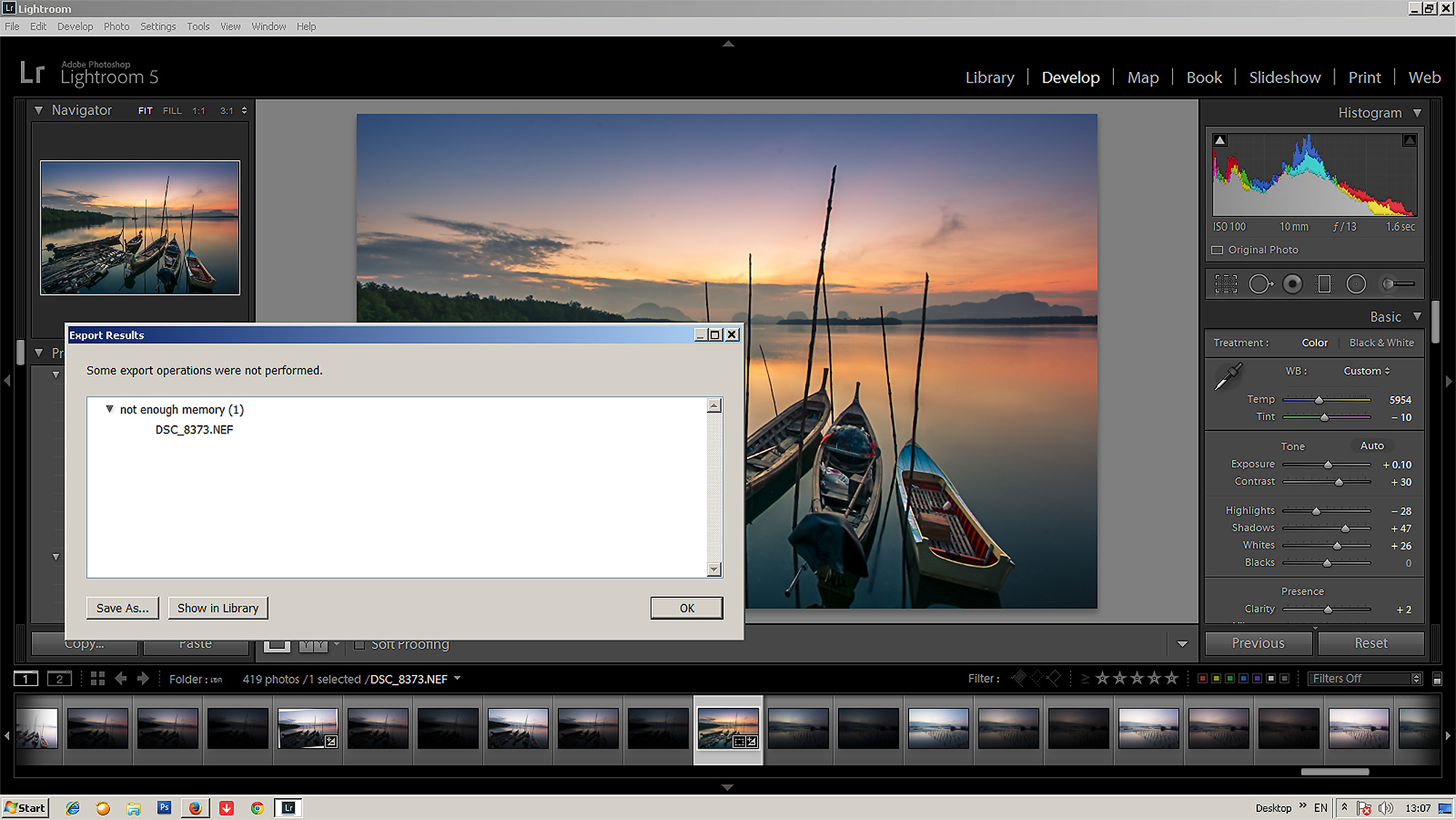Screen dimensions: 1456x820
Task: Toggle the Original Photo checkbox
Action: pos(1217,250)
